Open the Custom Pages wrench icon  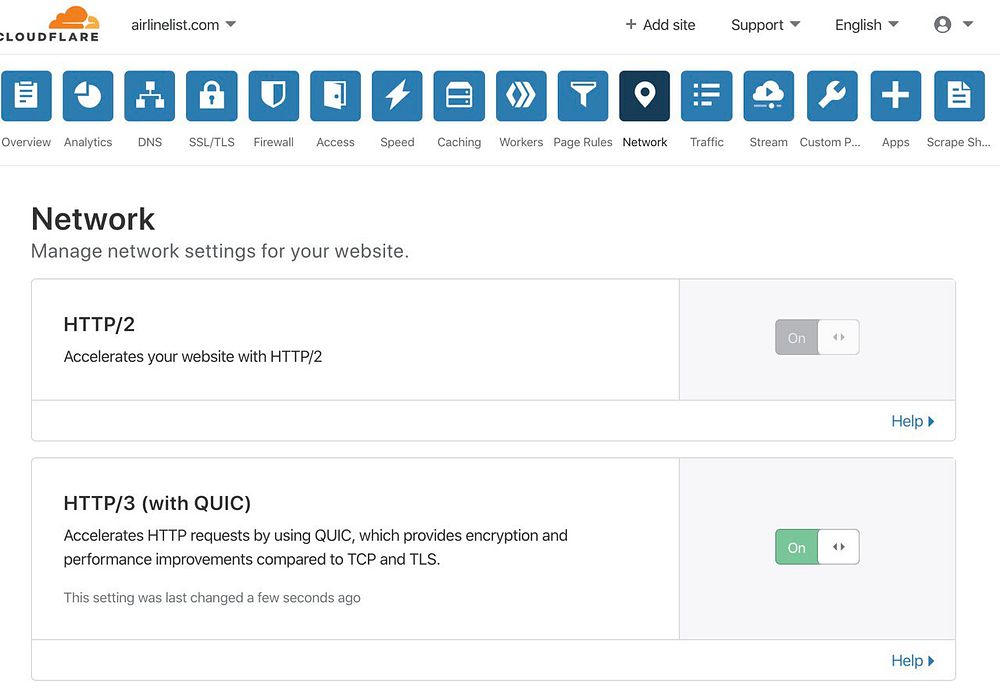[x=832, y=96]
